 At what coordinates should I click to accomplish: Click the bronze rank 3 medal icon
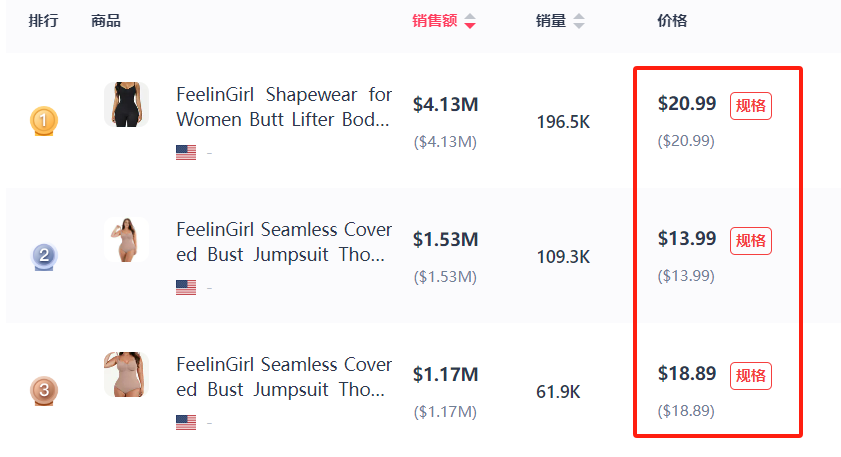pos(44,389)
